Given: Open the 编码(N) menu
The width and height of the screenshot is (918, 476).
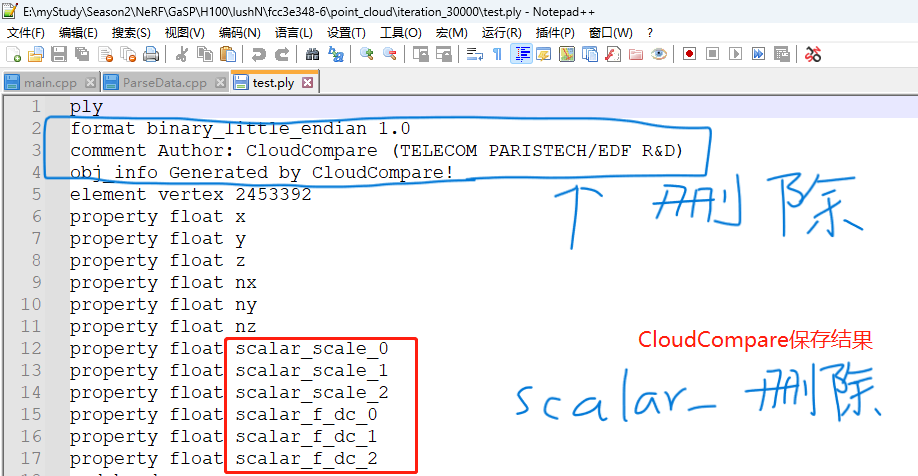Looking at the screenshot, I should click(x=239, y=33).
